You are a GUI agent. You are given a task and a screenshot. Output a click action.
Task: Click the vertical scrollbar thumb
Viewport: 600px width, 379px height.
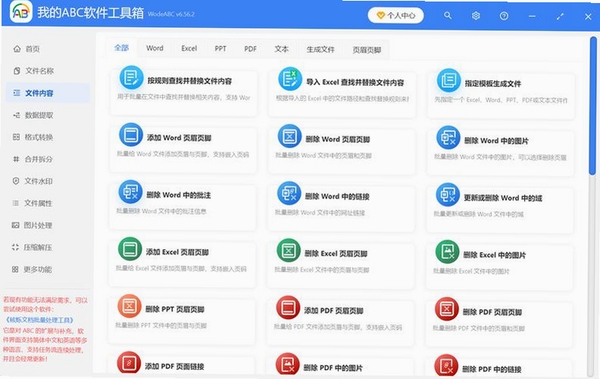[593, 106]
